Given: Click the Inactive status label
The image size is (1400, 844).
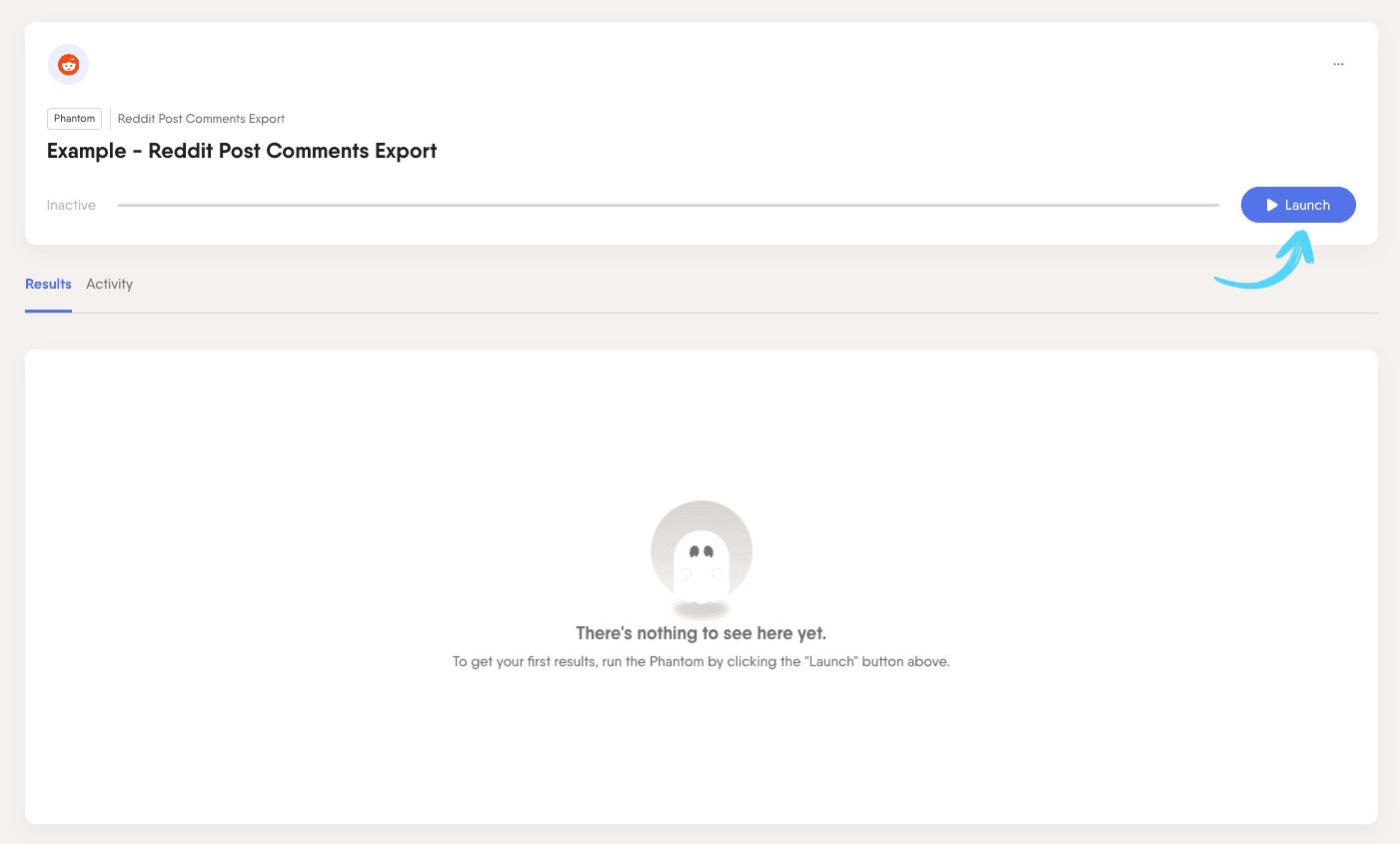Looking at the screenshot, I should 71,205.
